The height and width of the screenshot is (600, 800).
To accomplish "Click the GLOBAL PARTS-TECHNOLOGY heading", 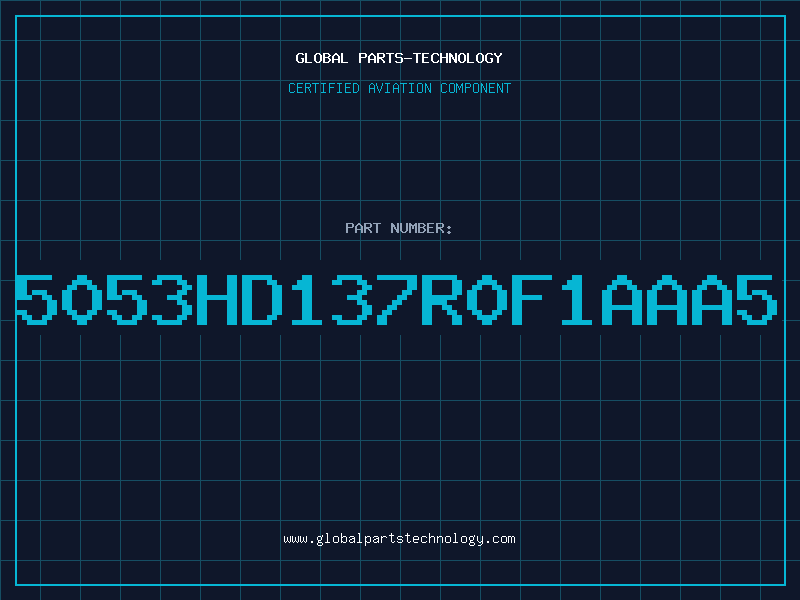I will (x=399, y=58).
